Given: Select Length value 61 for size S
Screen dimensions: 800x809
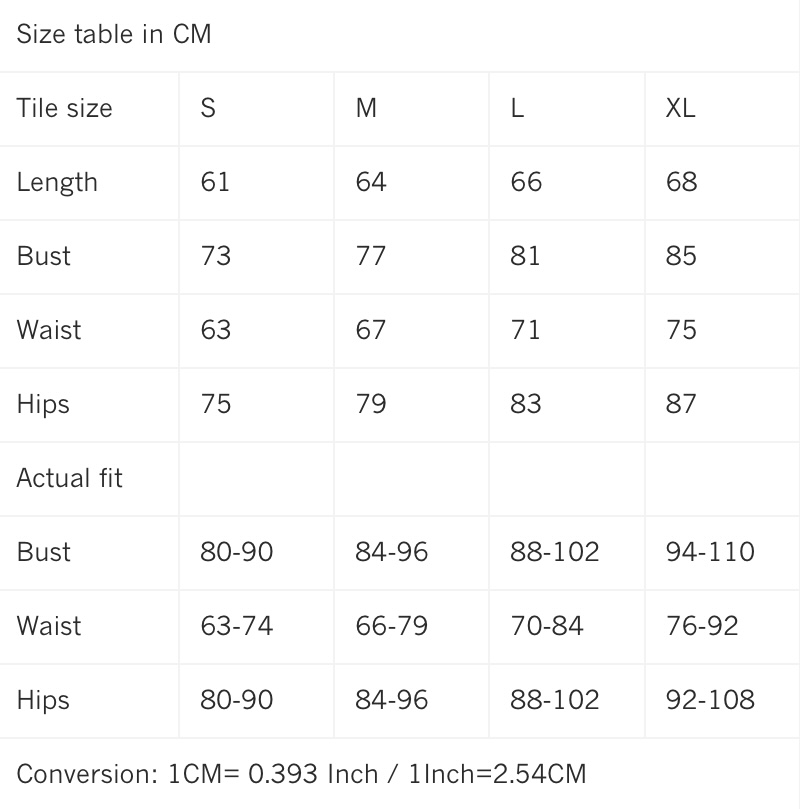Looking at the screenshot, I should tap(215, 182).
